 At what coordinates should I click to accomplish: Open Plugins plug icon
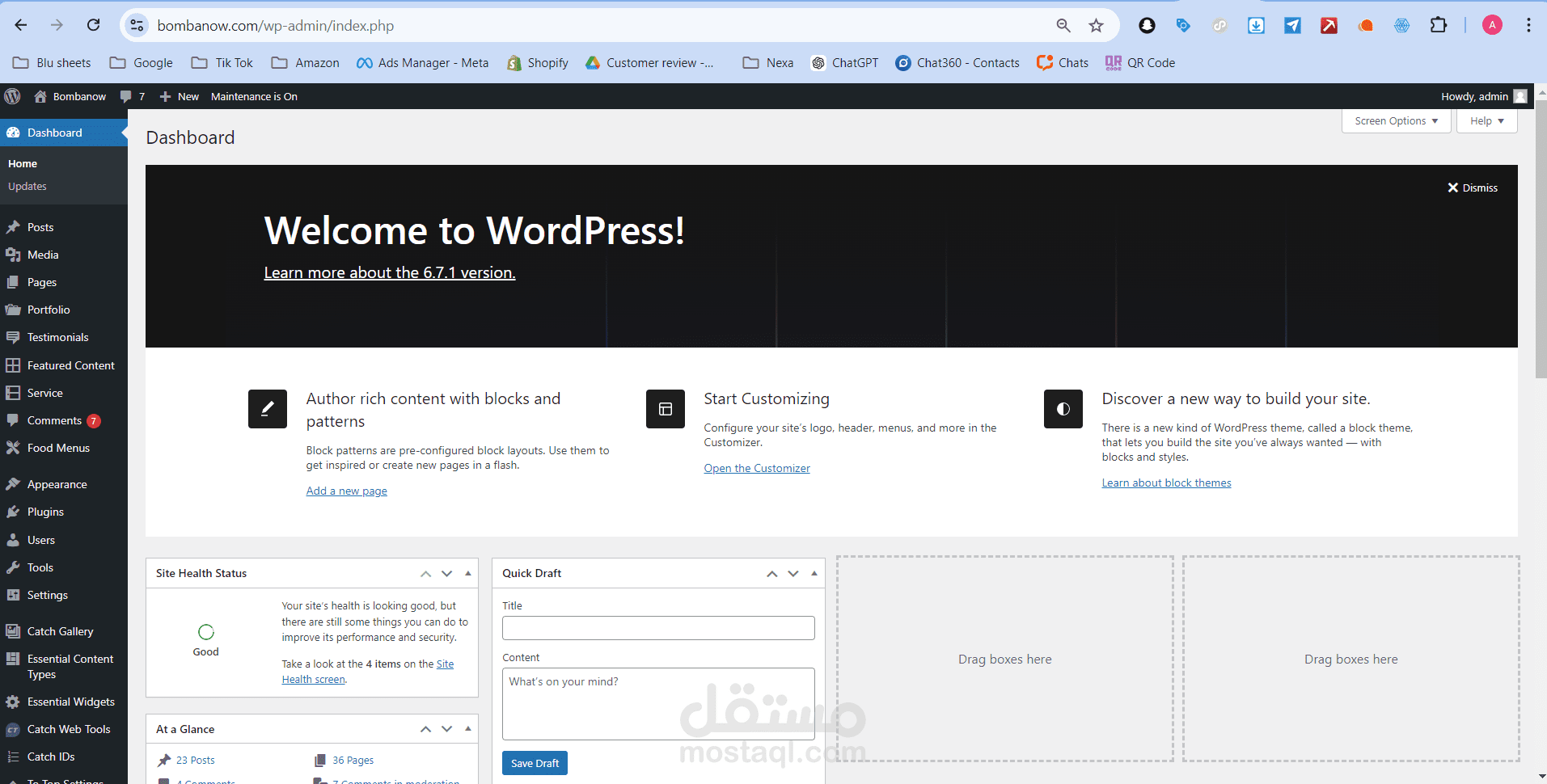[x=13, y=512]
